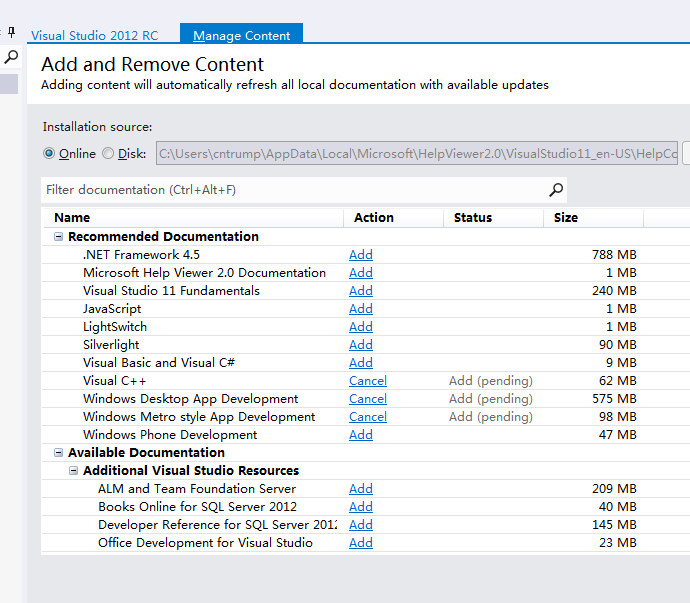Viewport: 690px width, 603px height.
Task: Click 'Add (pending)' status for Visual C++
Action: click(491, 381)
